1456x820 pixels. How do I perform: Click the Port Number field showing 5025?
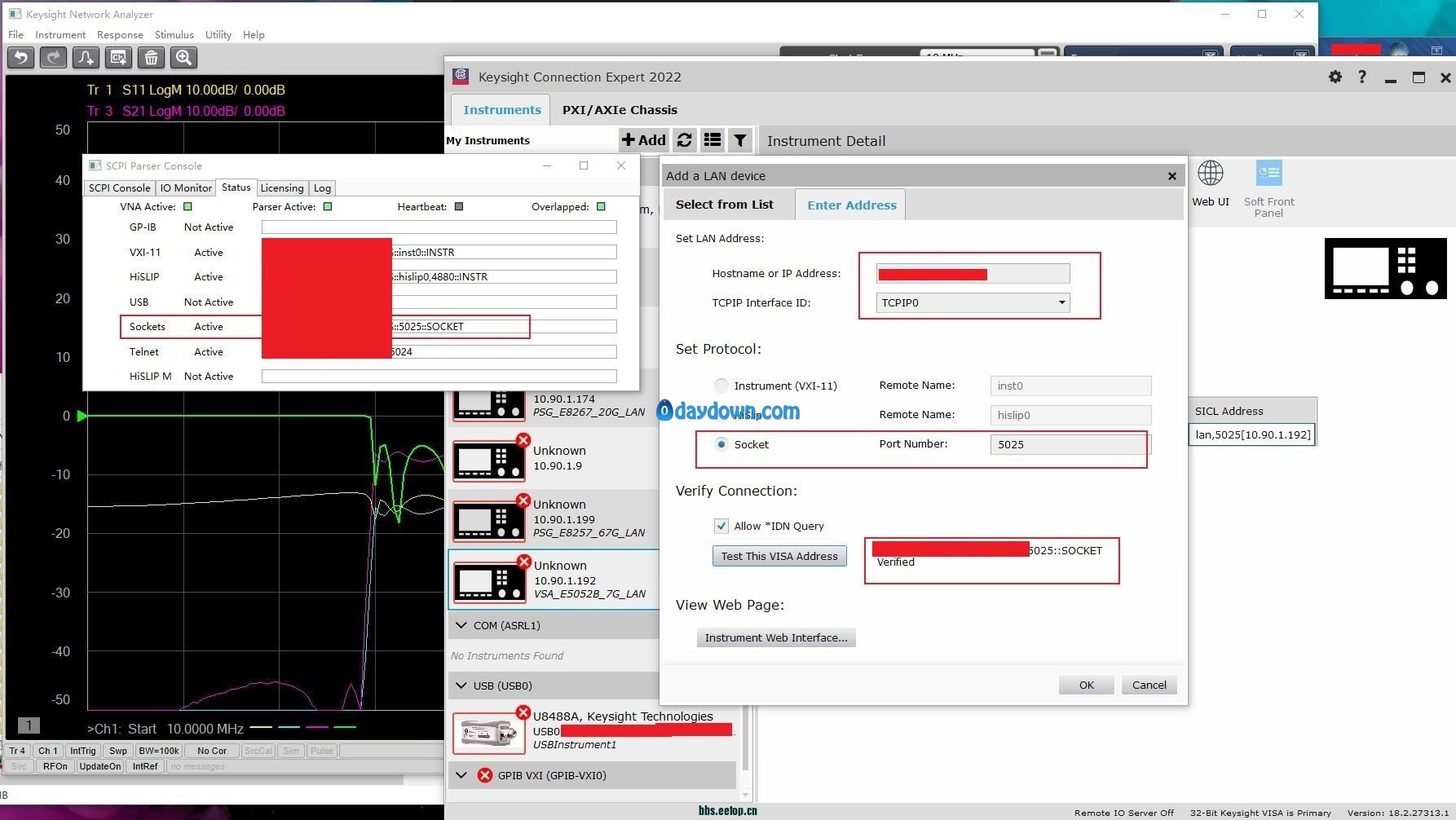pos(1070,444)
